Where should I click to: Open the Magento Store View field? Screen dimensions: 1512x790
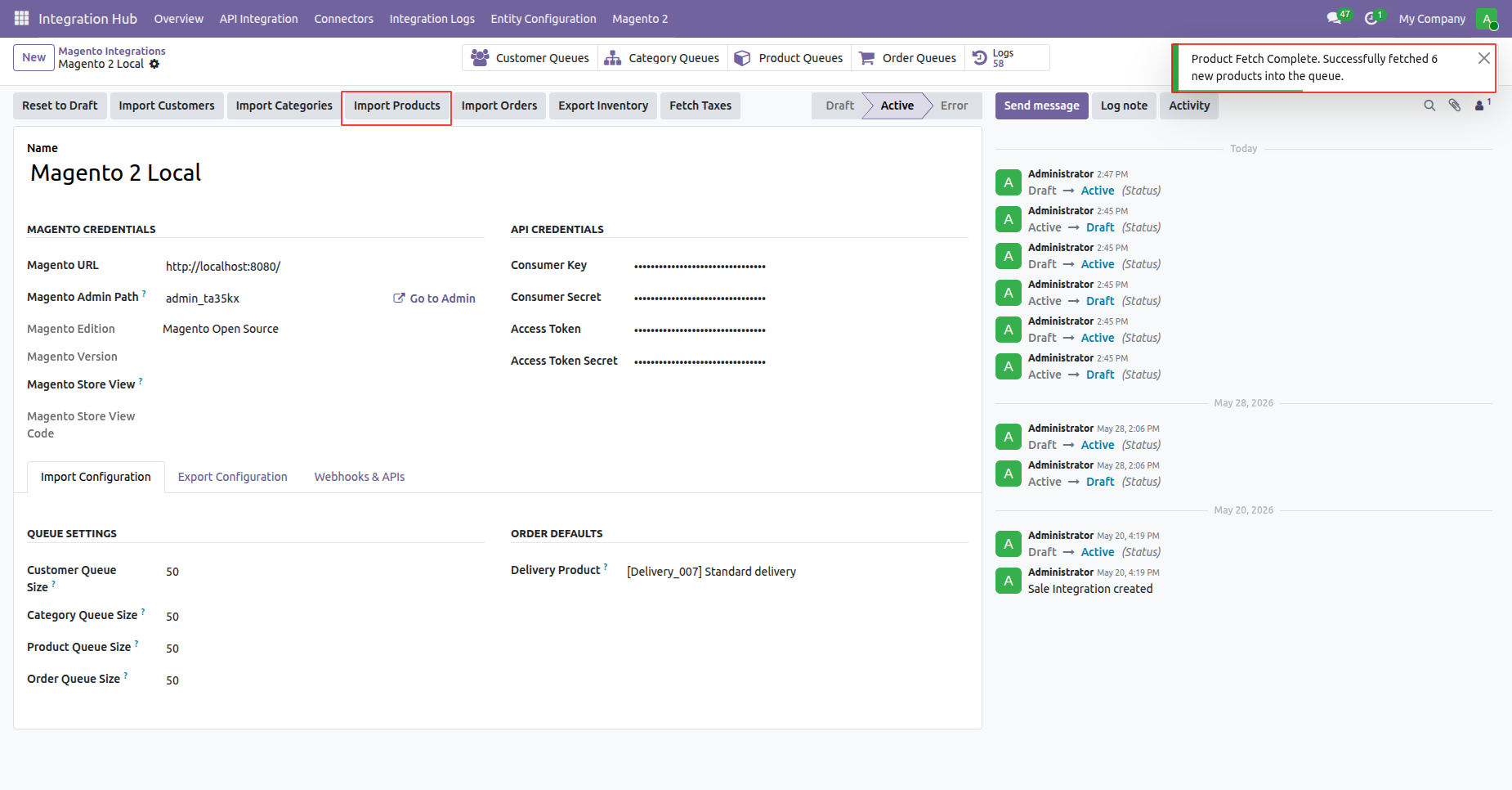coord(324,384)
